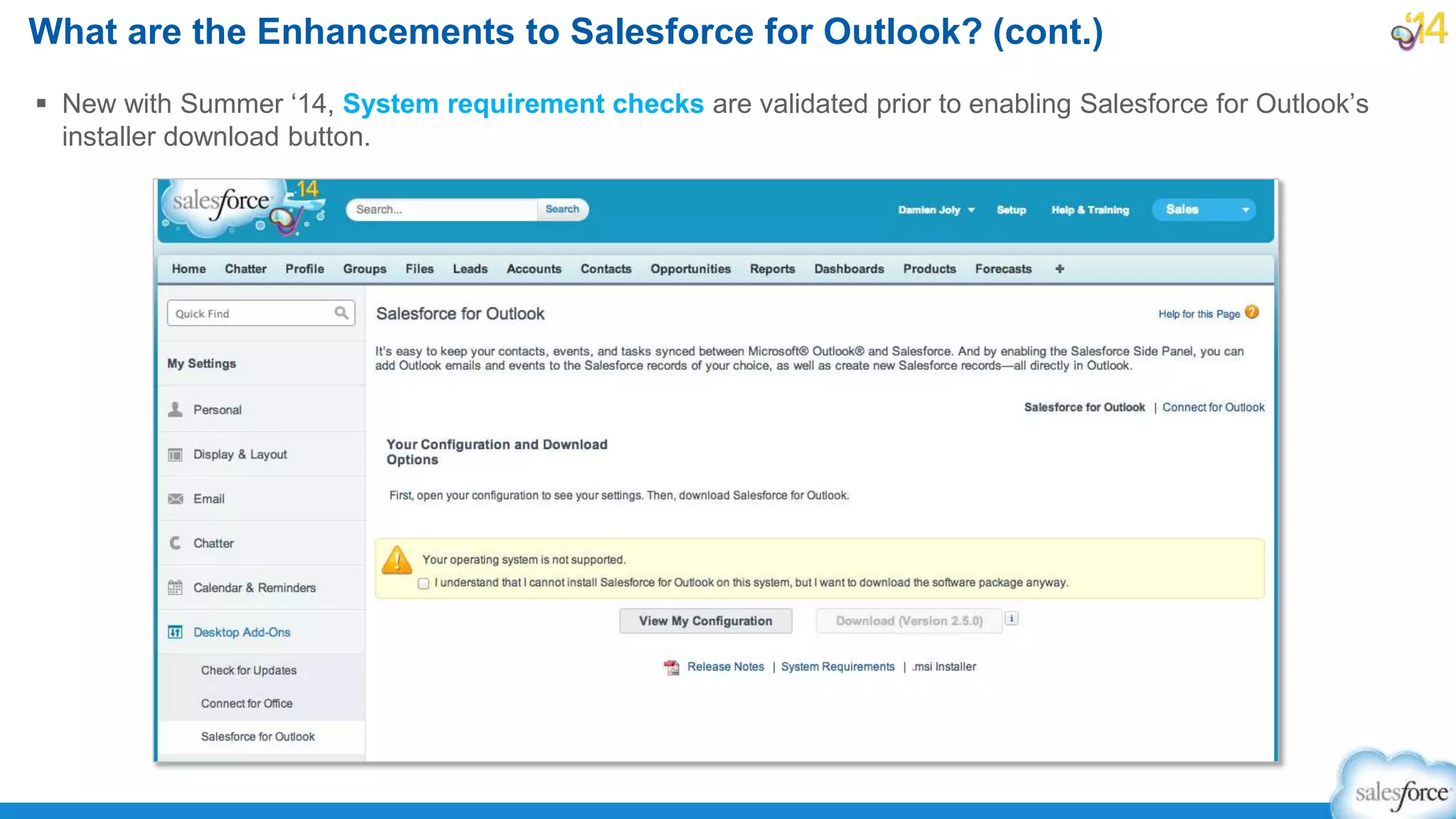Open the Groups tab
The width and height of the screenshot is (1456, 819).
tap(365, 269)
